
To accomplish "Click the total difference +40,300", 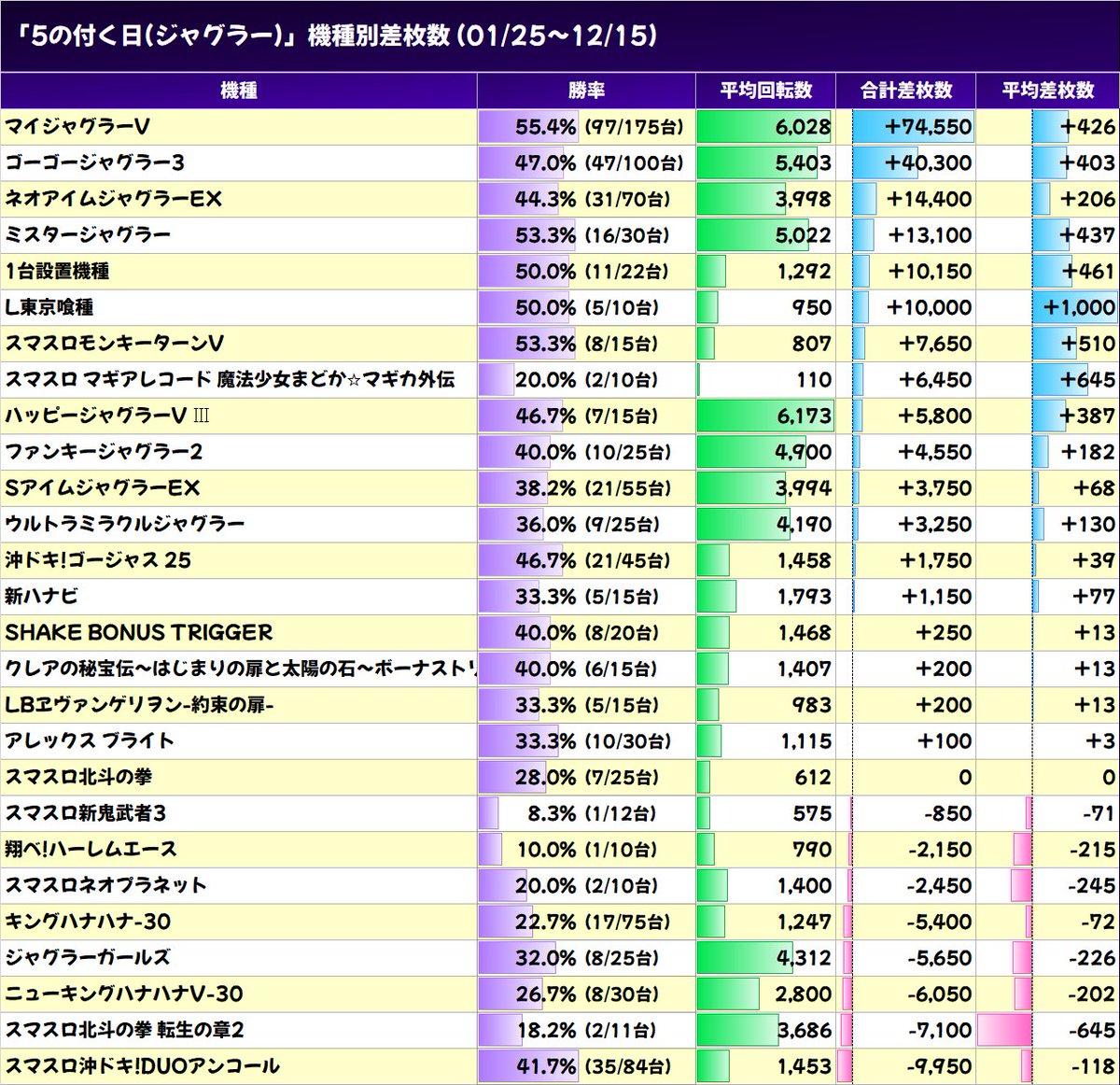I will (x=928, y=162).
